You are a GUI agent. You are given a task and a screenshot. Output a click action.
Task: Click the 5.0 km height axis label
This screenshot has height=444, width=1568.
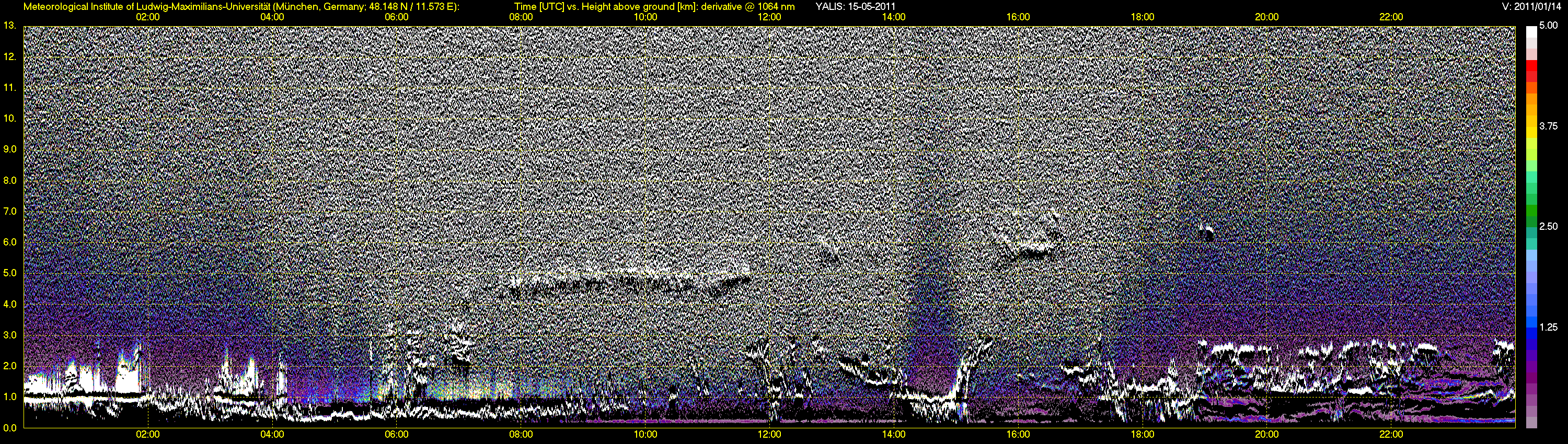coord(10,273)
